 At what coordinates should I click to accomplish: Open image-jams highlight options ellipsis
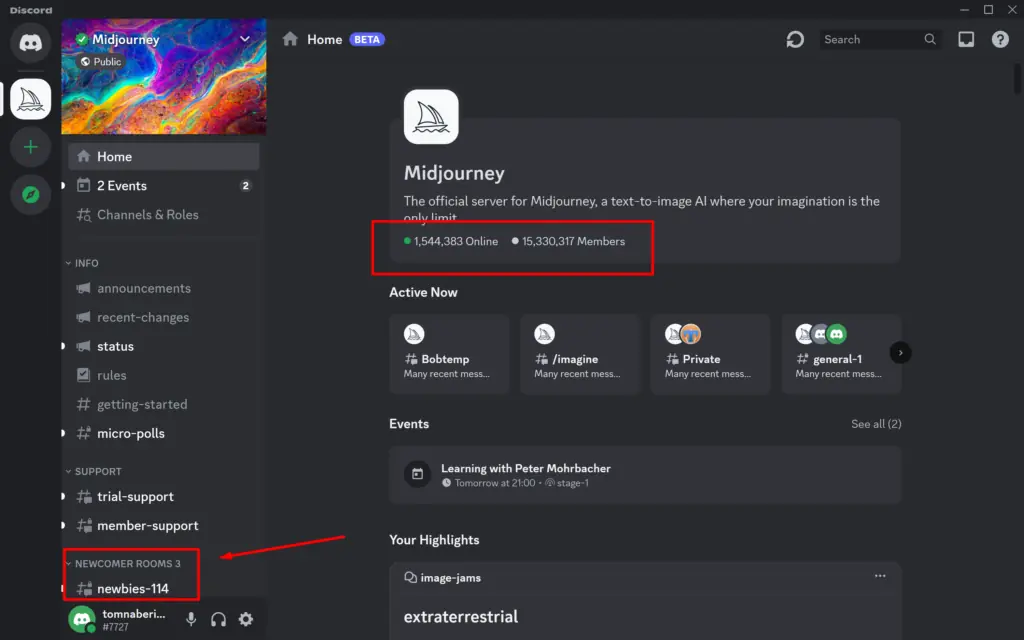880,576
